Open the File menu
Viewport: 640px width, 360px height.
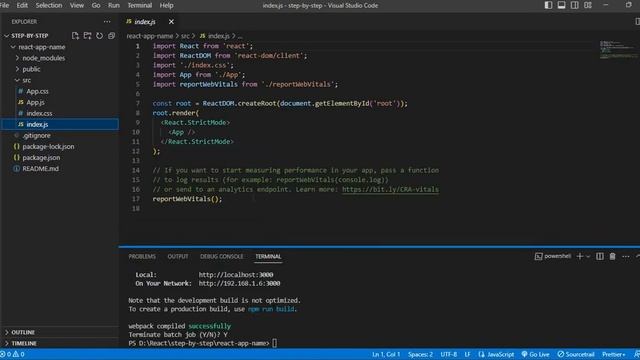point(4,5)
